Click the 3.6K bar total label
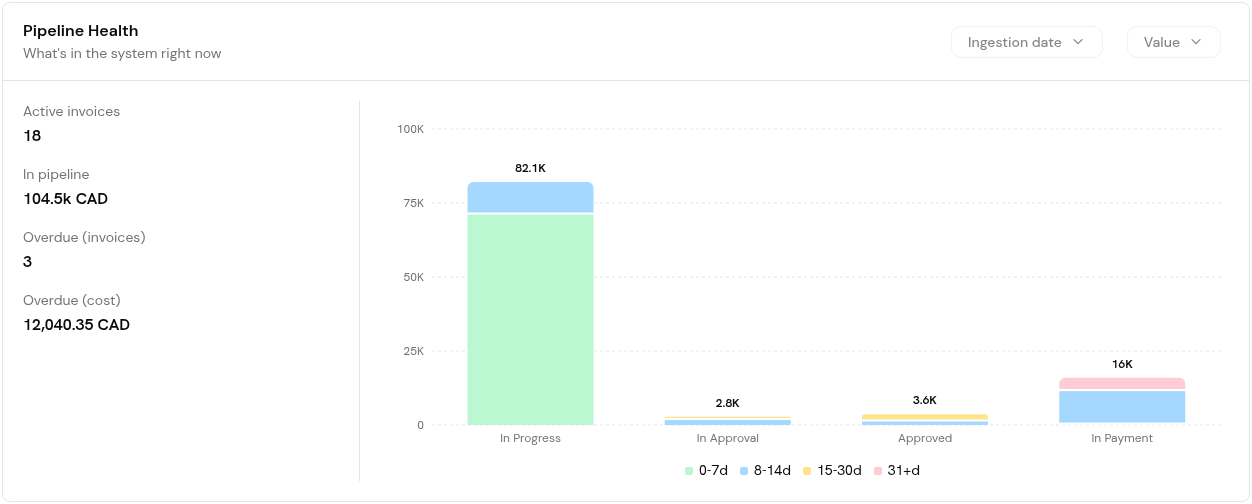Image resolution: width=1252 pixels, height=504 pixels. click(925, 400)
